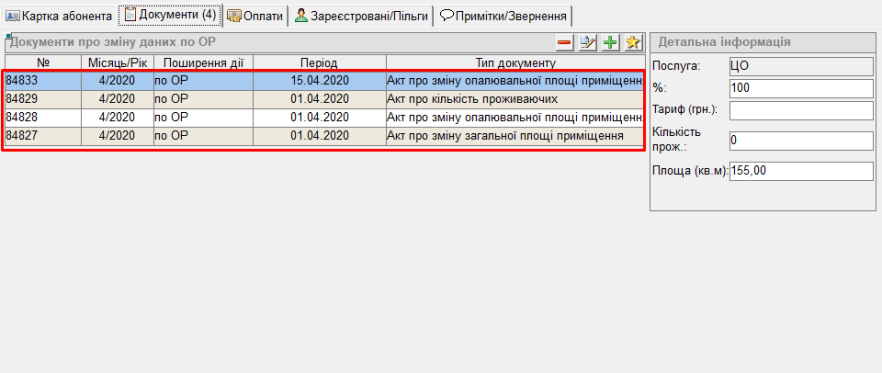Click 01.04.2020 period in row 84827
The image size is (882, 373).
click(x=320, y=136)
